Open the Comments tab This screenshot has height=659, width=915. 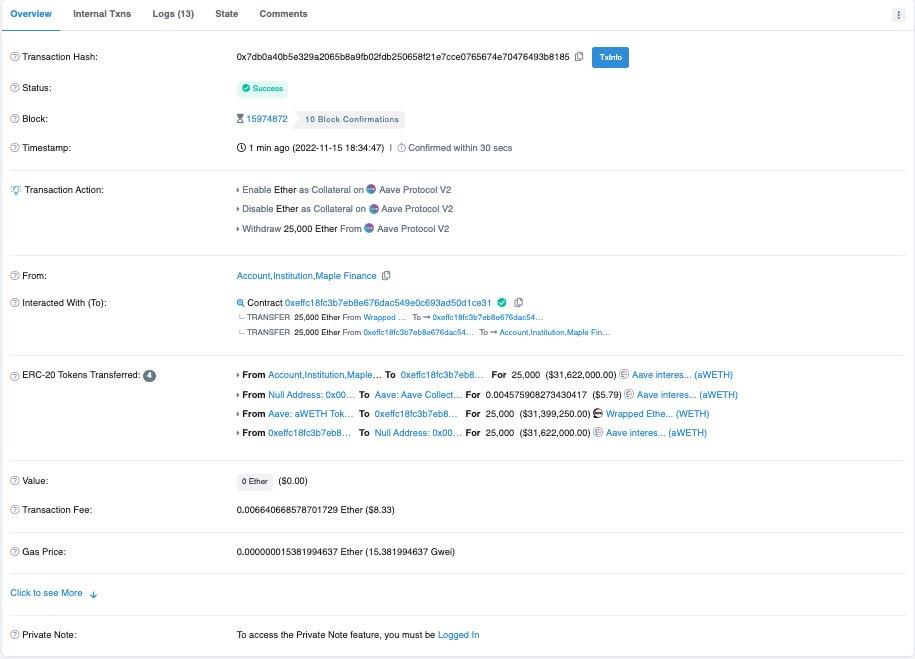(x=283, y=14)
